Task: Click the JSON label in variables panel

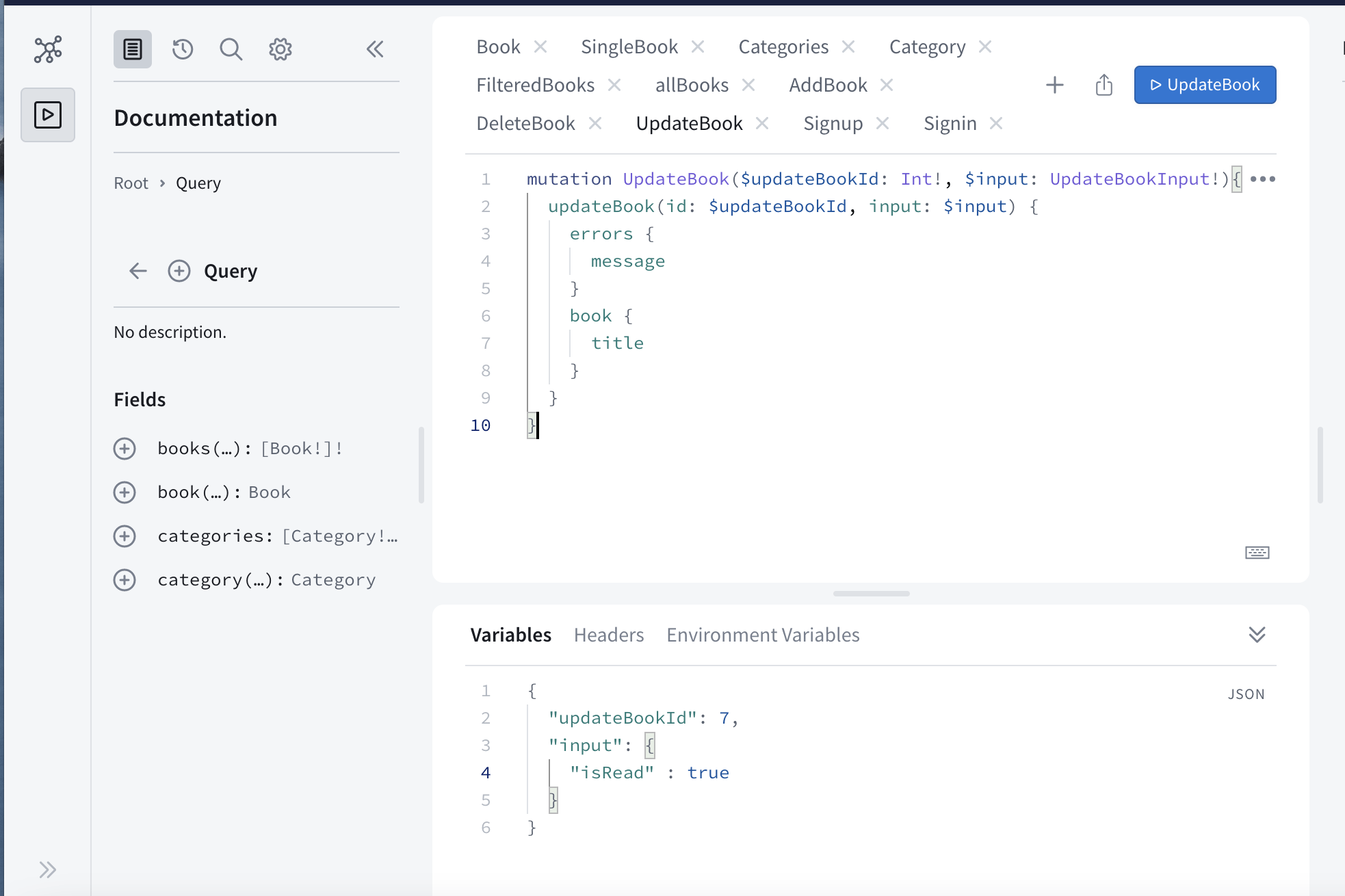Action: point(1246,694)
